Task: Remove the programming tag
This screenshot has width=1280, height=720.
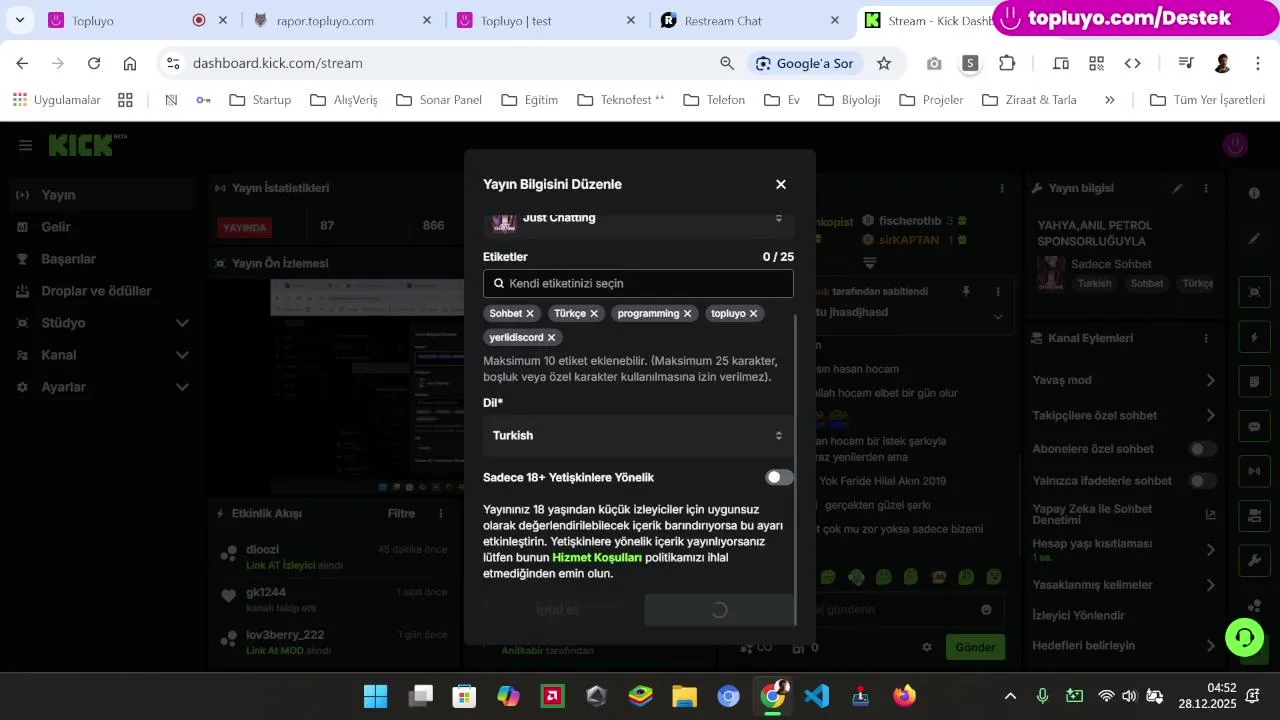Action: pos(687,313)
